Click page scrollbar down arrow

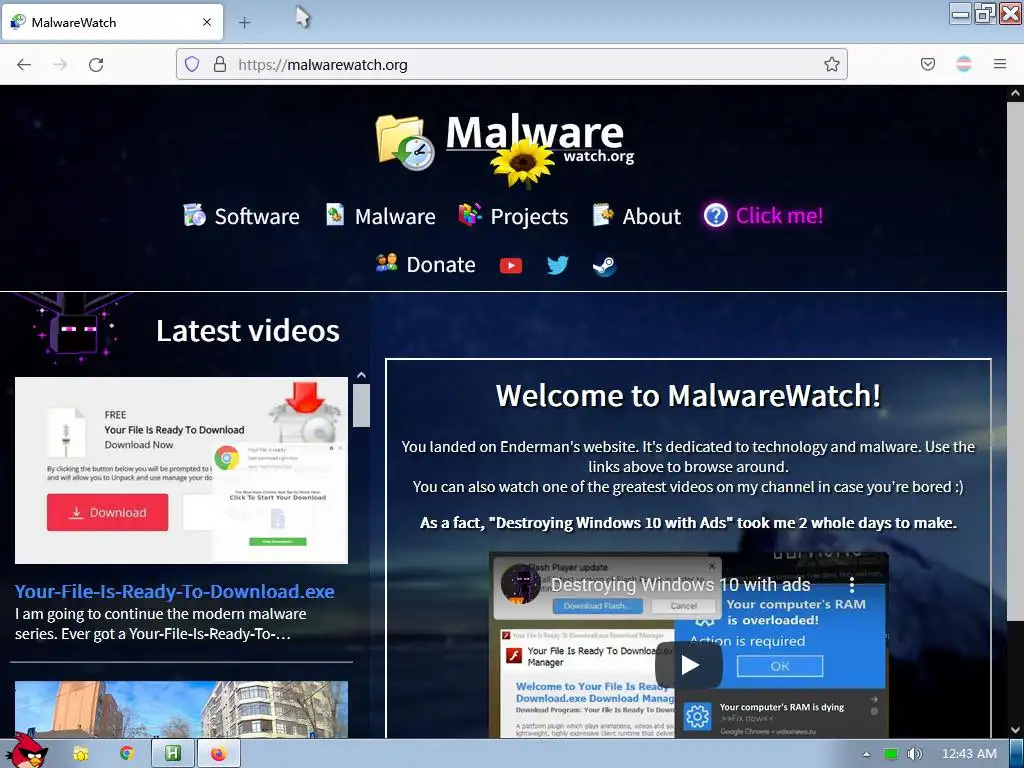pos(1015,730)
